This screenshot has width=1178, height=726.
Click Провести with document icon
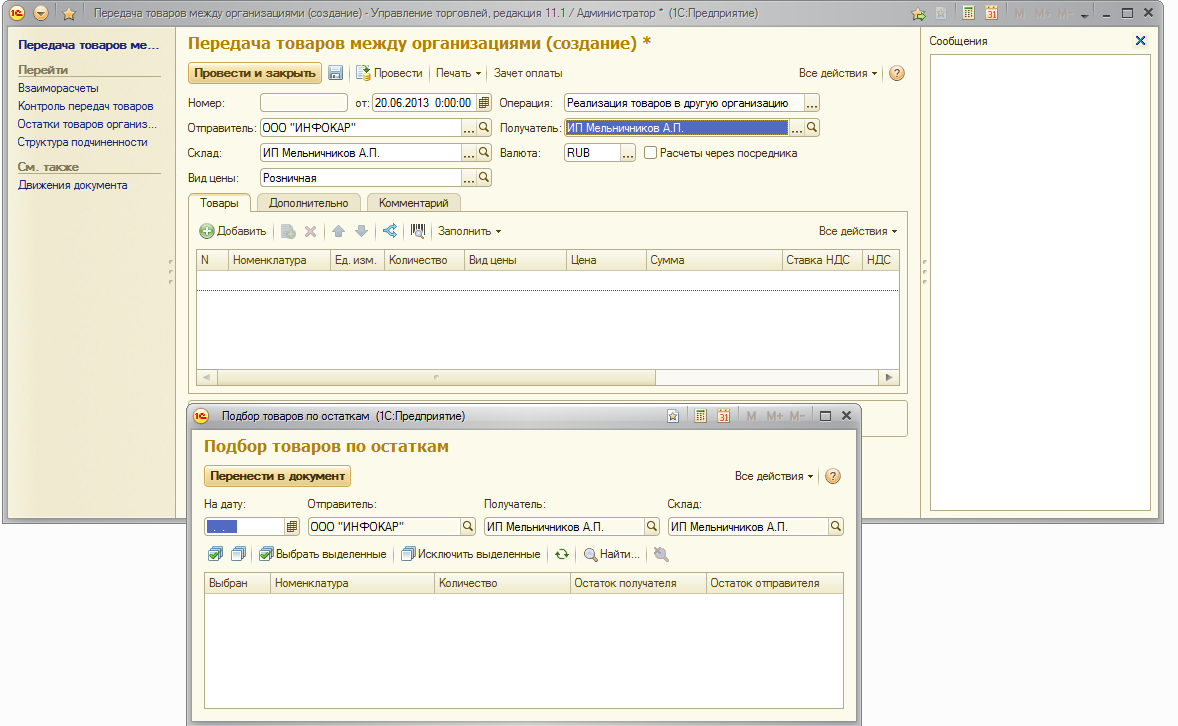click(x=389, y=73)
